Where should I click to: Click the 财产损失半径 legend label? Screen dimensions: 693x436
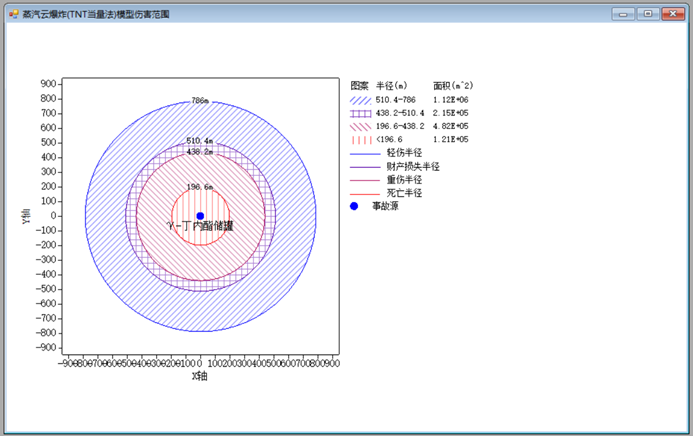(413, 167)
